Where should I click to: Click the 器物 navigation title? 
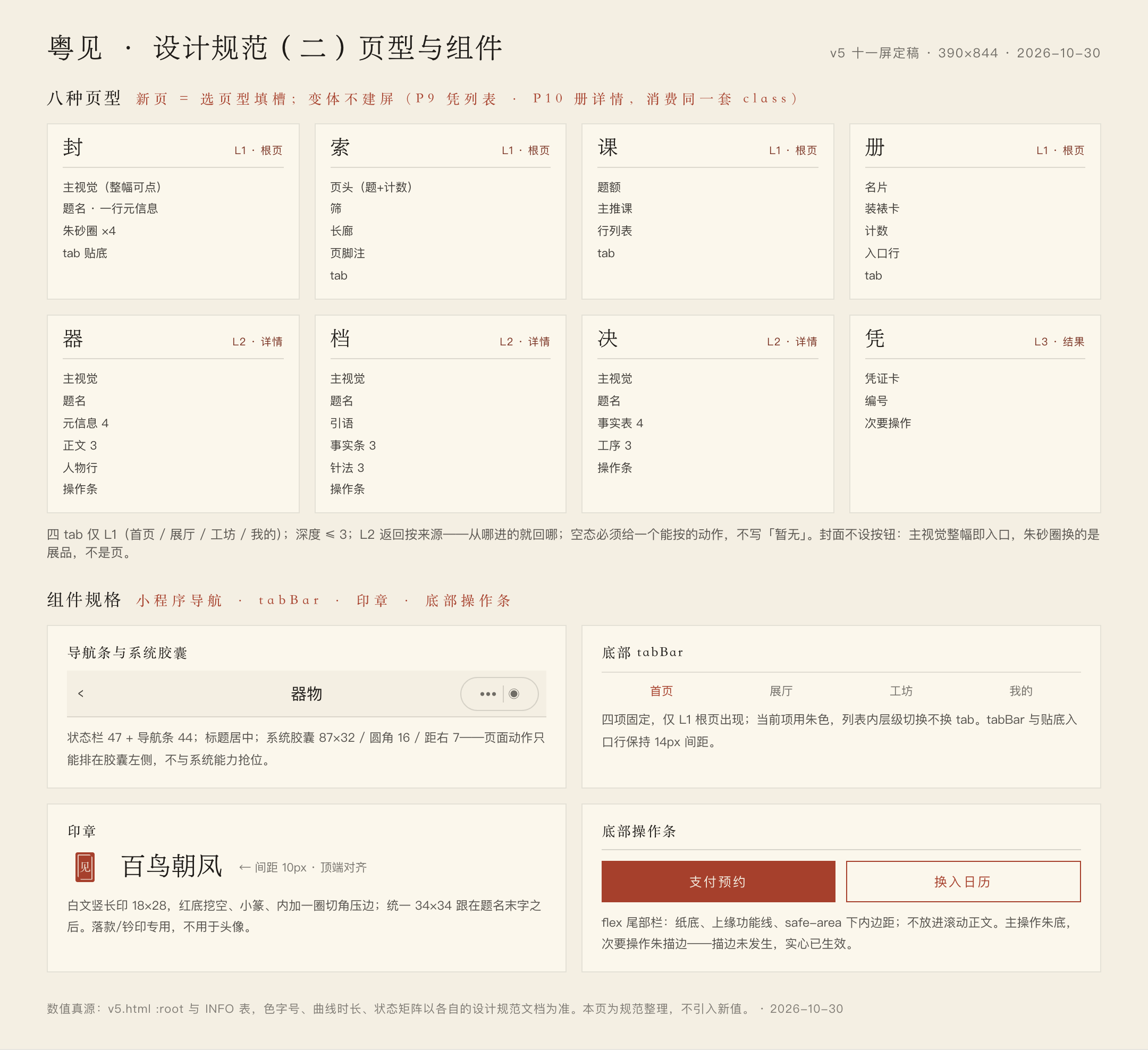(x=306, y=693)
